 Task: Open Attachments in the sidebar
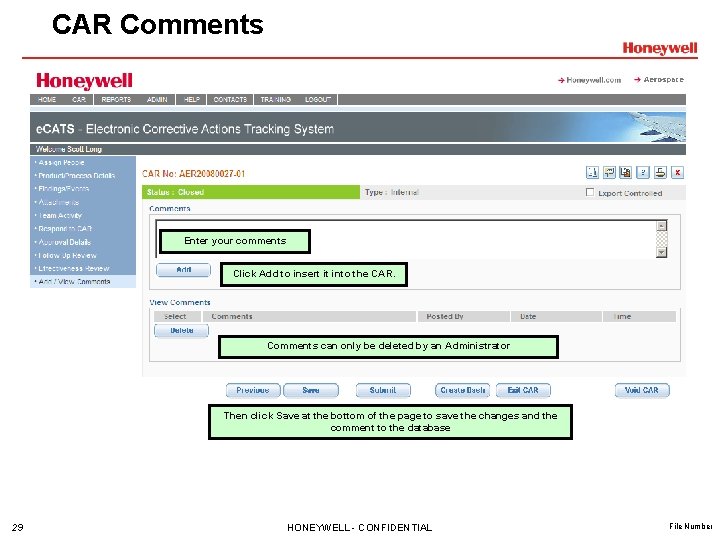(x=57, y=202)
